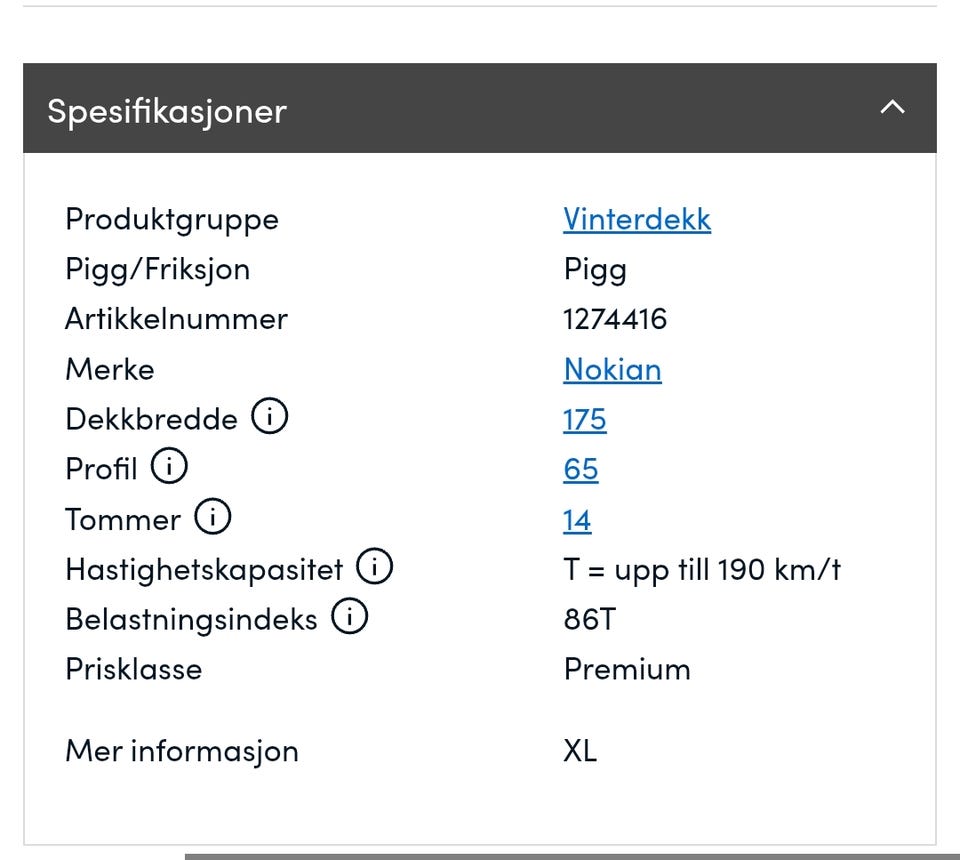This screenshot has width=960, height=860.
Task: Open the Hastighetskapasitet info icon
Action: (375, 567)
